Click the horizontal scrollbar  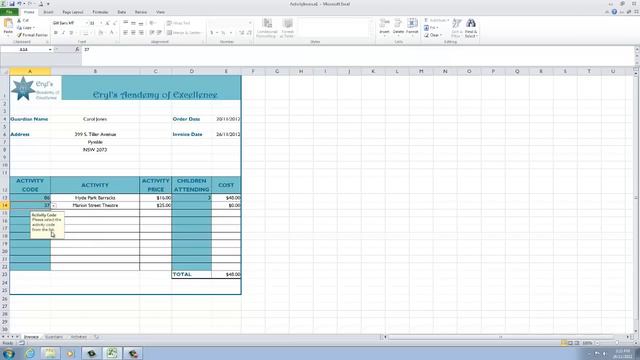[x=500, y=337]
